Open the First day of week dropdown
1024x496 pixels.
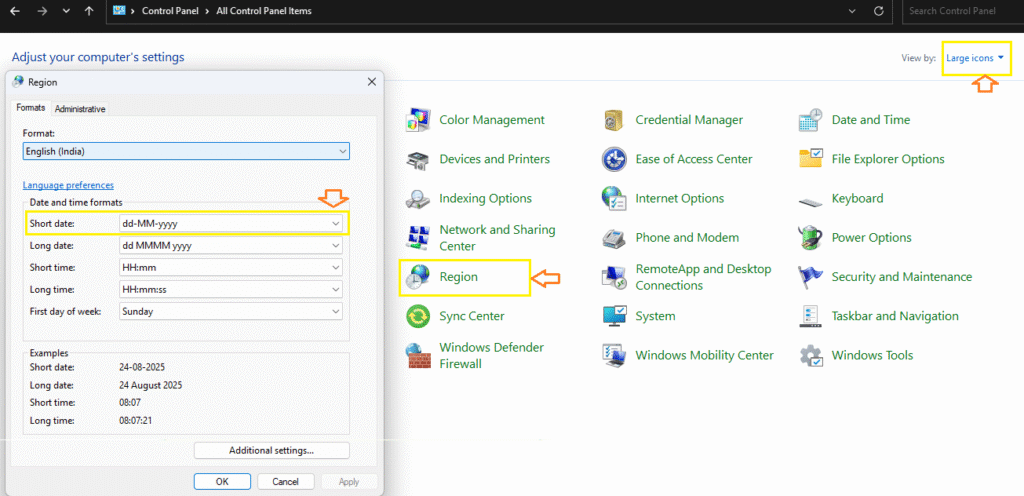tap(231, 311)
